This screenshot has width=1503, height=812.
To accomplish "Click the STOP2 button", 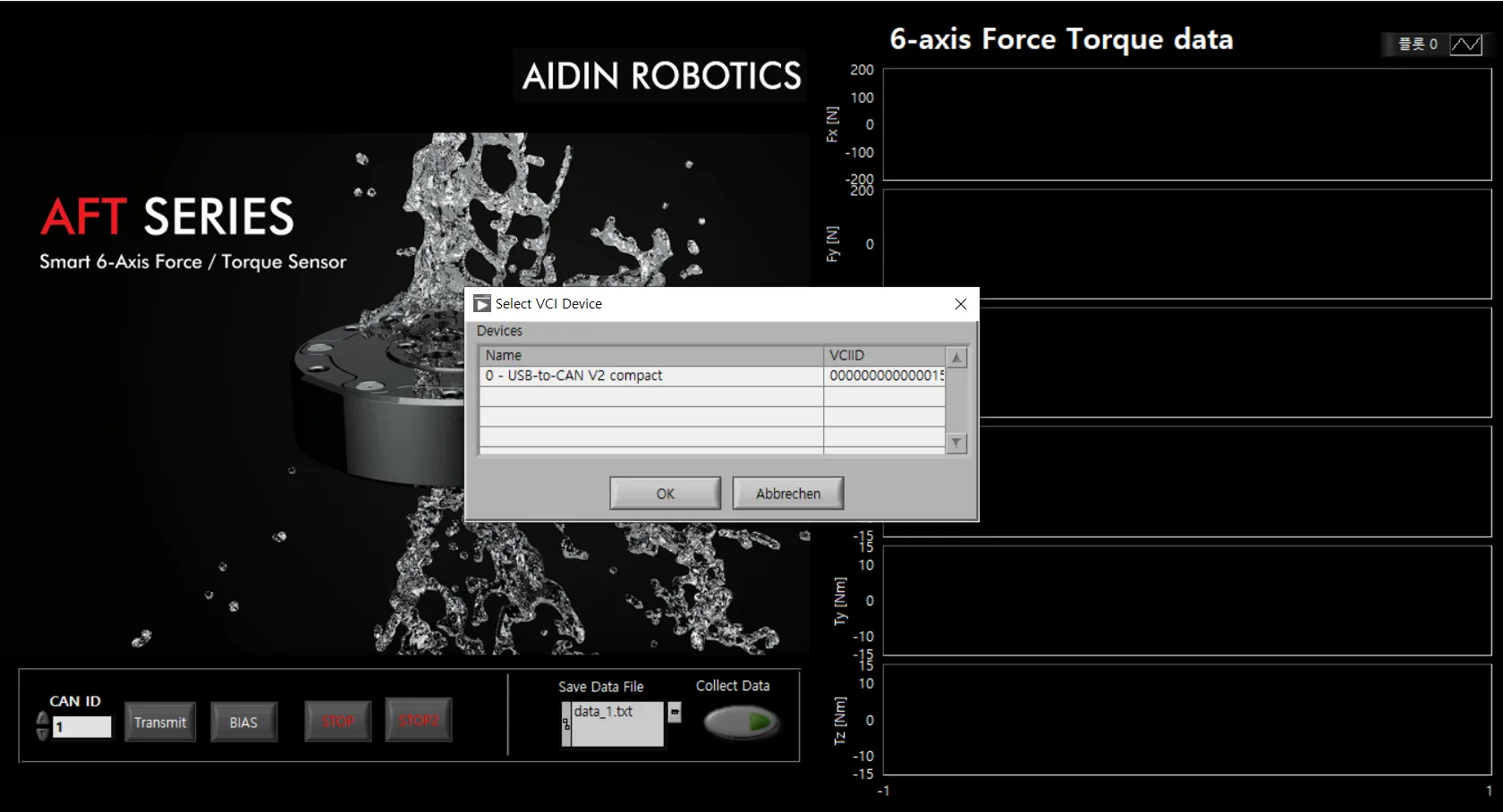I will (419, 720).
